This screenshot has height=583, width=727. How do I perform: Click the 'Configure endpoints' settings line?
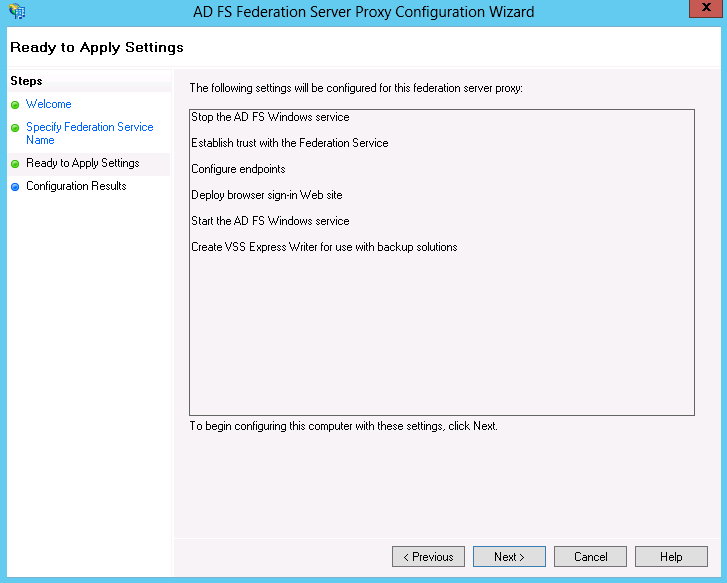238,169
